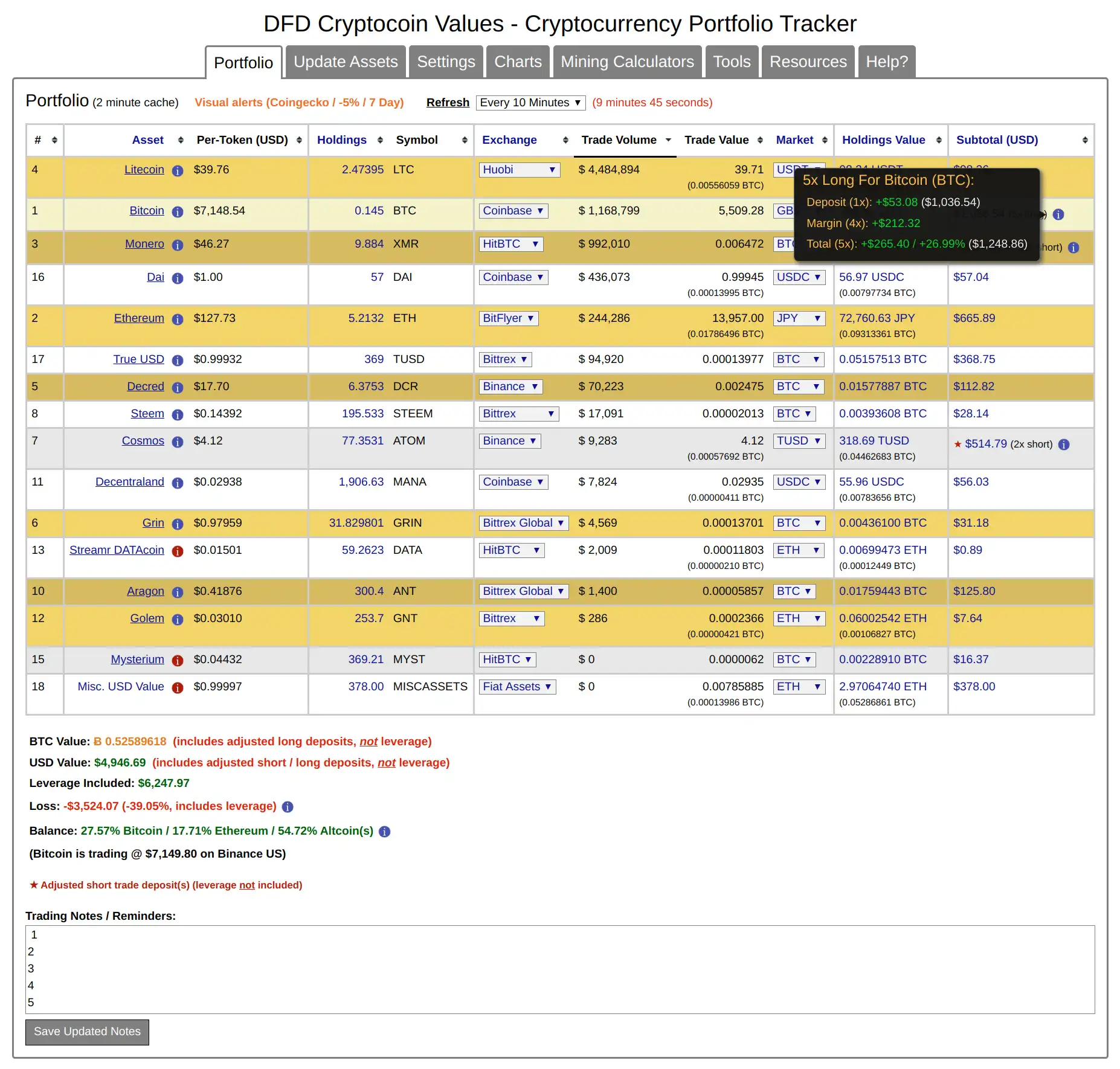Click the info icon beside Monero
The width and height of the screenshot is (1120, 1069).
pyautogui.click(x=178, y=245)
